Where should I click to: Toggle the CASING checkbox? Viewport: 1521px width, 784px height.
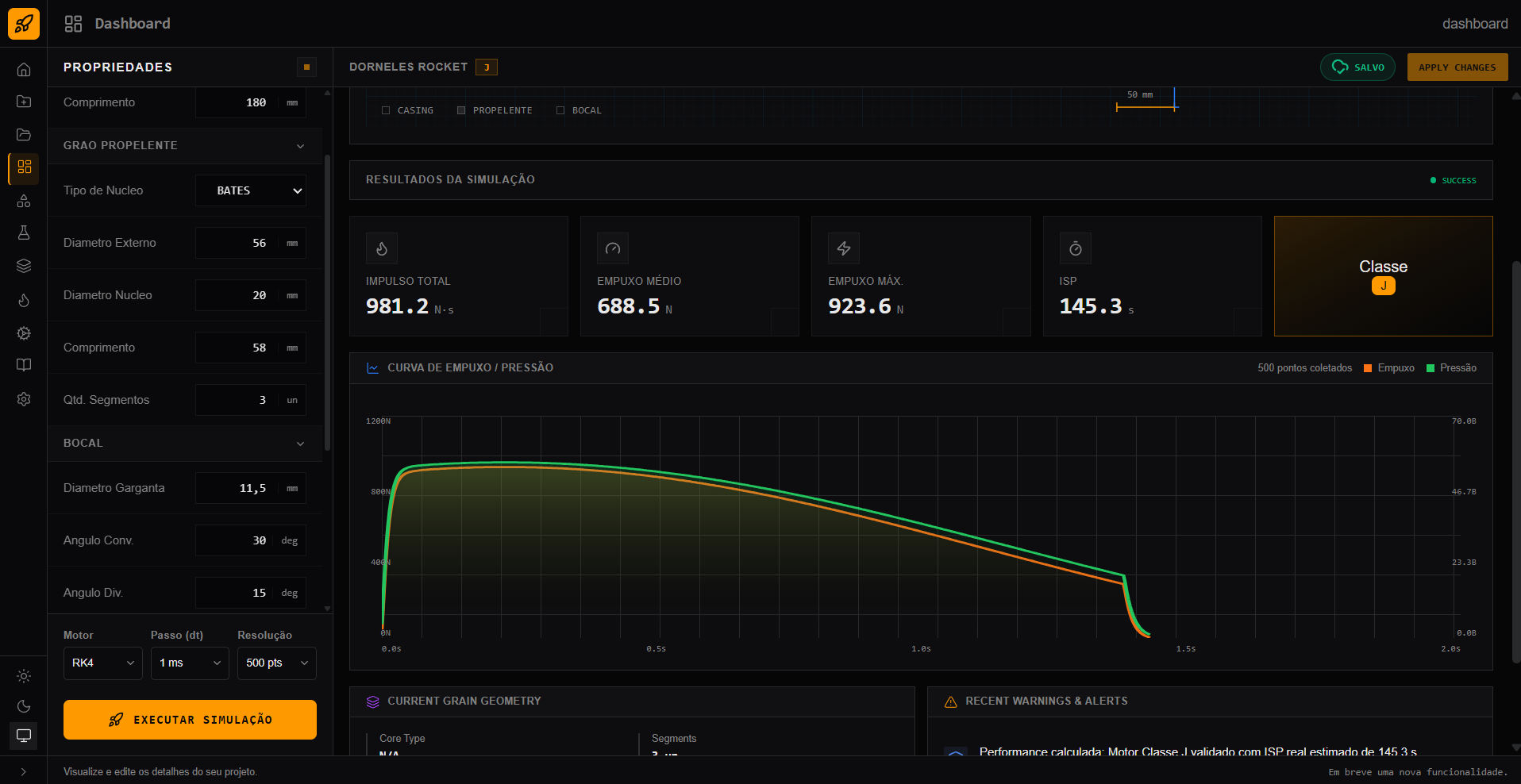click(x=386, y=110)
